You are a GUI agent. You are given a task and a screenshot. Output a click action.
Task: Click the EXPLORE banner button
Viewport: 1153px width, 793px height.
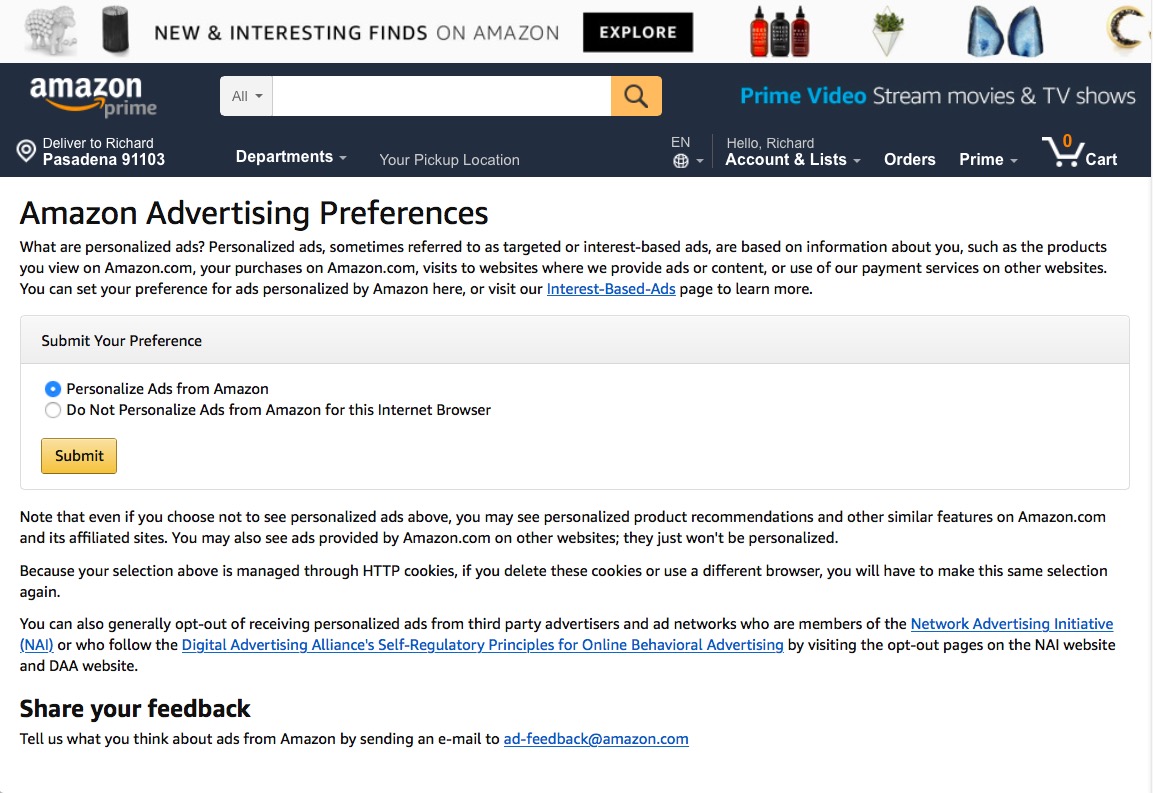point(638,32)
